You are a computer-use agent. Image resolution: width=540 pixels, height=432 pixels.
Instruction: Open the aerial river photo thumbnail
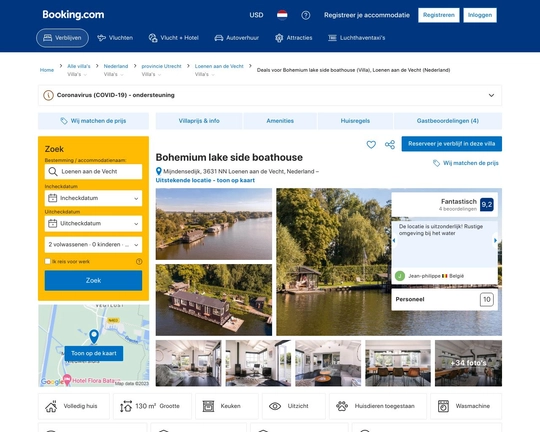(x=214, y=224)
